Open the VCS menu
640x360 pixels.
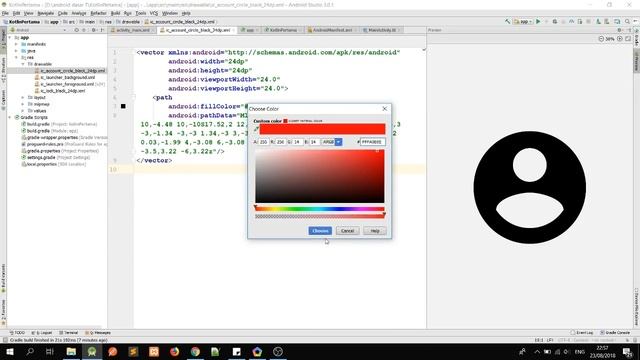pyautogui.click(x=154, y=13)
